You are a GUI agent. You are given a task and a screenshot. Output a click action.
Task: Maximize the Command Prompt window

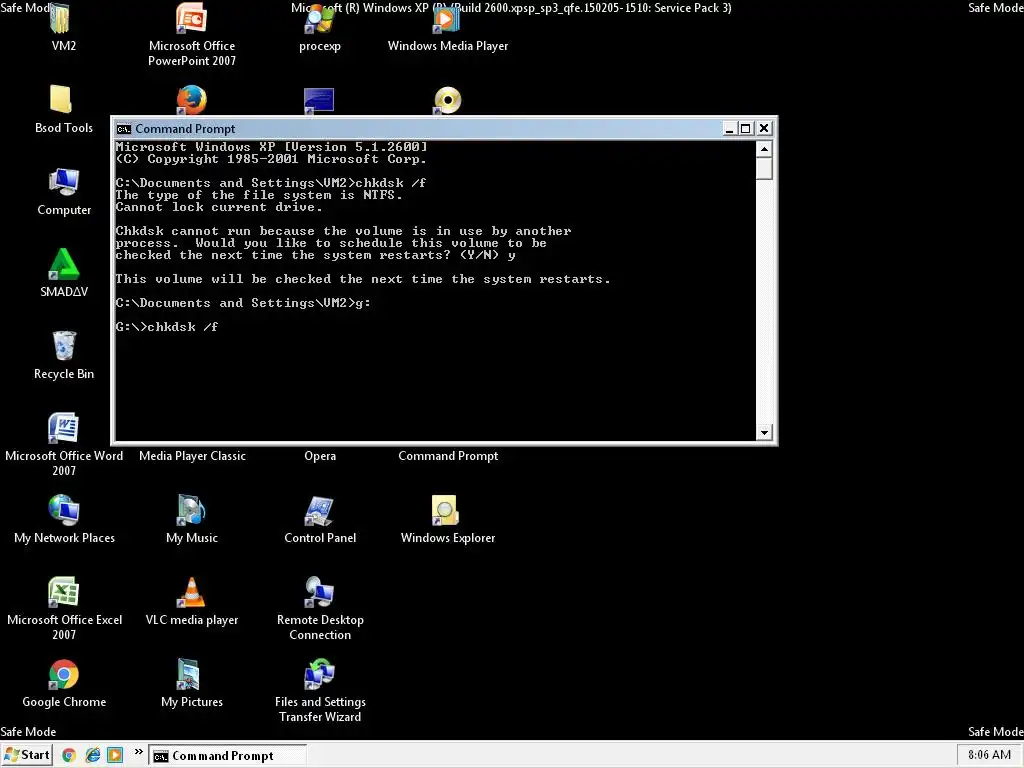(x=745, y=129)
